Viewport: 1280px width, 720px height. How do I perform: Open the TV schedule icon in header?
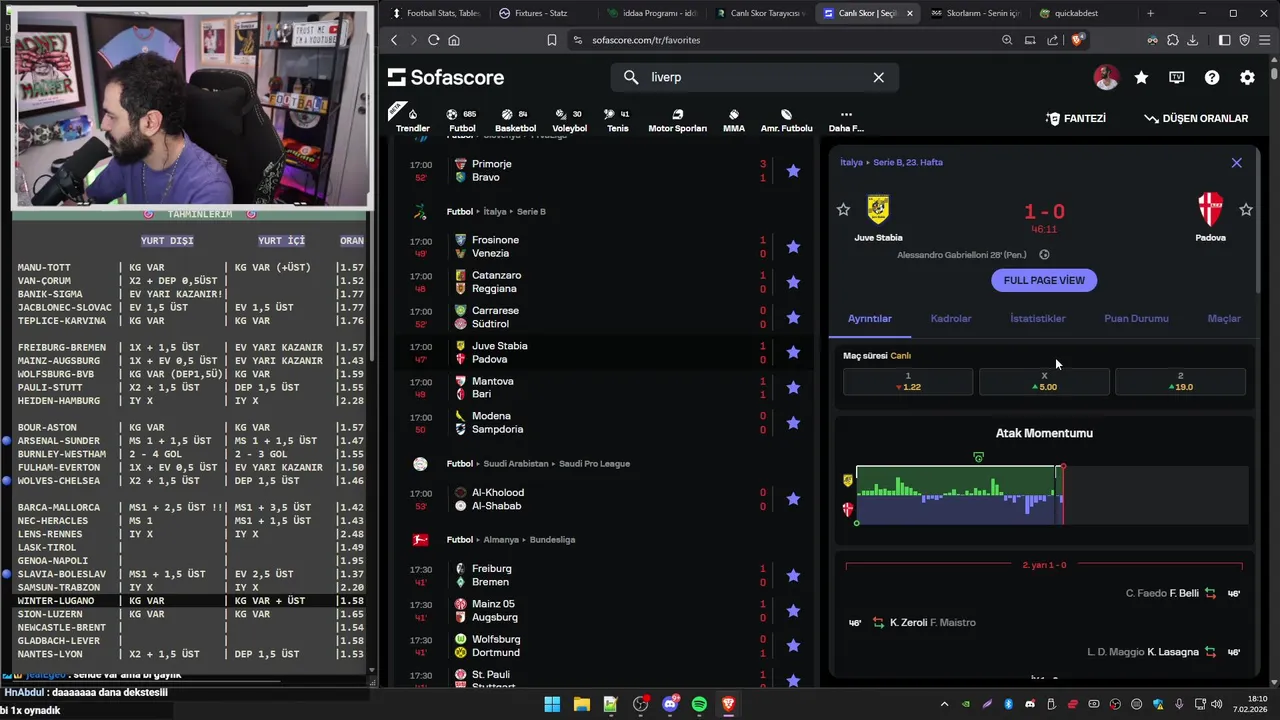coord(1176,77)
